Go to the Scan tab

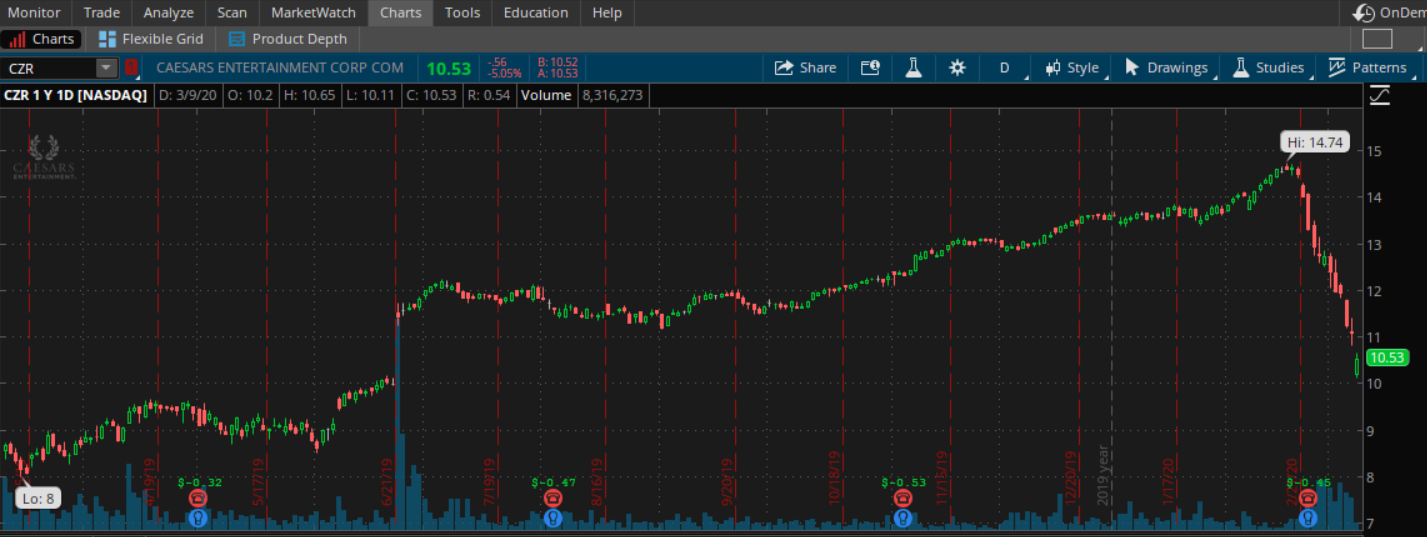click(x=232, y=13)
